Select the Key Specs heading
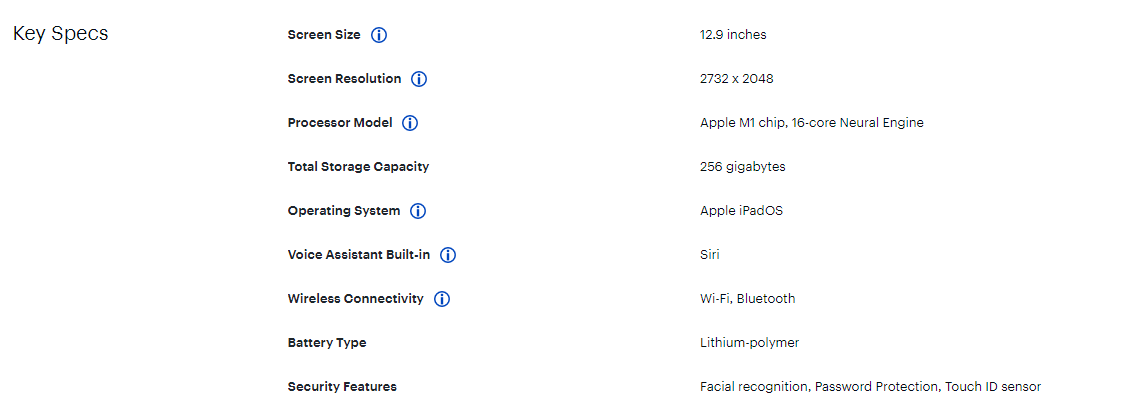The height and width of the screenshot is (419, 1137). pos(61,34)
